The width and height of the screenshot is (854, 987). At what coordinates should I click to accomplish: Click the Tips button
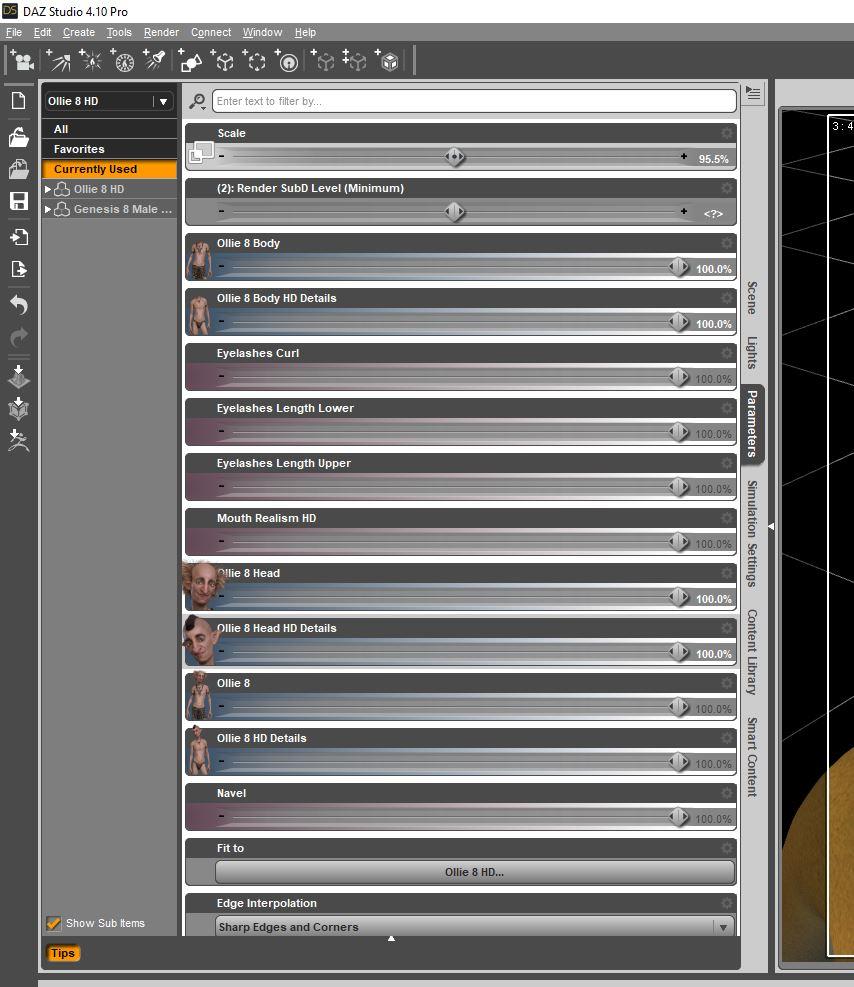(62, 953)
